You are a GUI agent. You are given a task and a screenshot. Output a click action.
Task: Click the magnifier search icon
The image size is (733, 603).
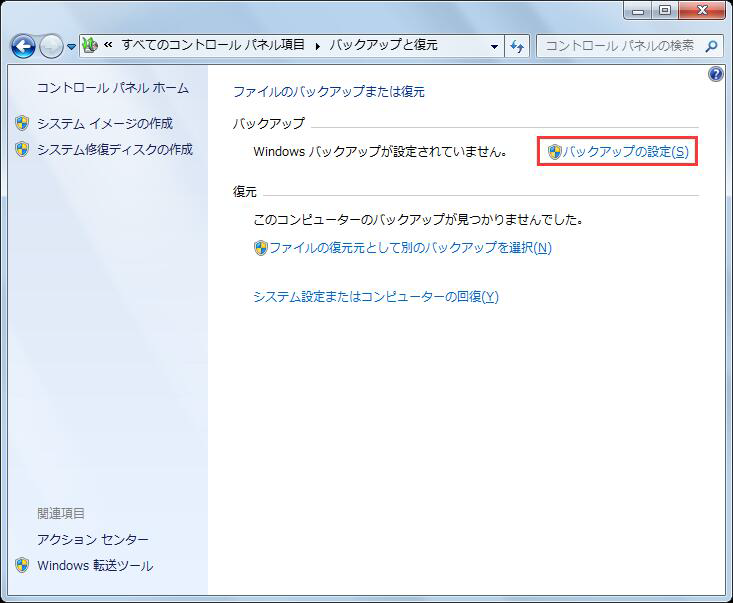[x=711, y=46]
